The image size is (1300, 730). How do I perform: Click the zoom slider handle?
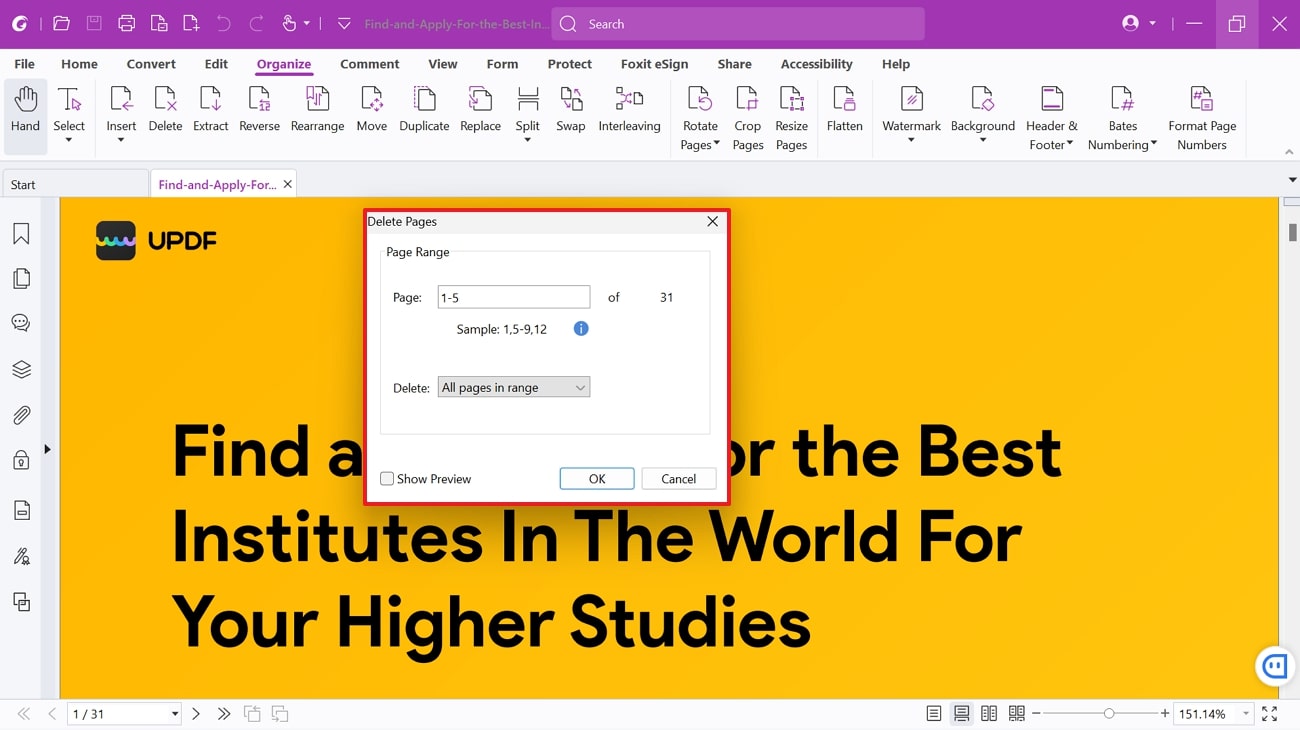click(x=1109, y=714)
